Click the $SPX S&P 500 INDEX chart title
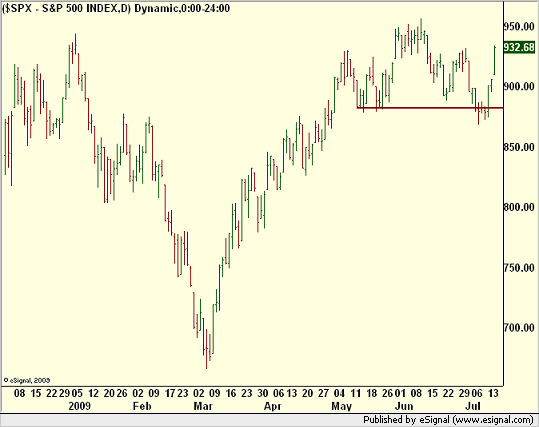Image resolution: width=539 pixels, height=427 pixels. click(x=116, y=8)
